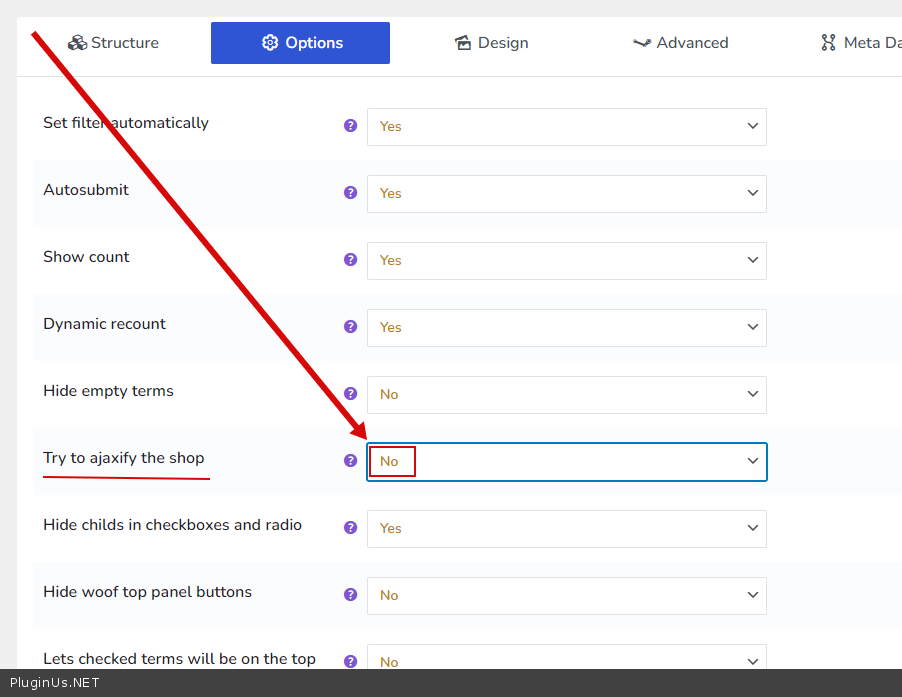Image resolution: width=902 pixels, height=697 pixels.
Task: Click help icon for Try to ajaxify the shop
Action: coord(350,461)
